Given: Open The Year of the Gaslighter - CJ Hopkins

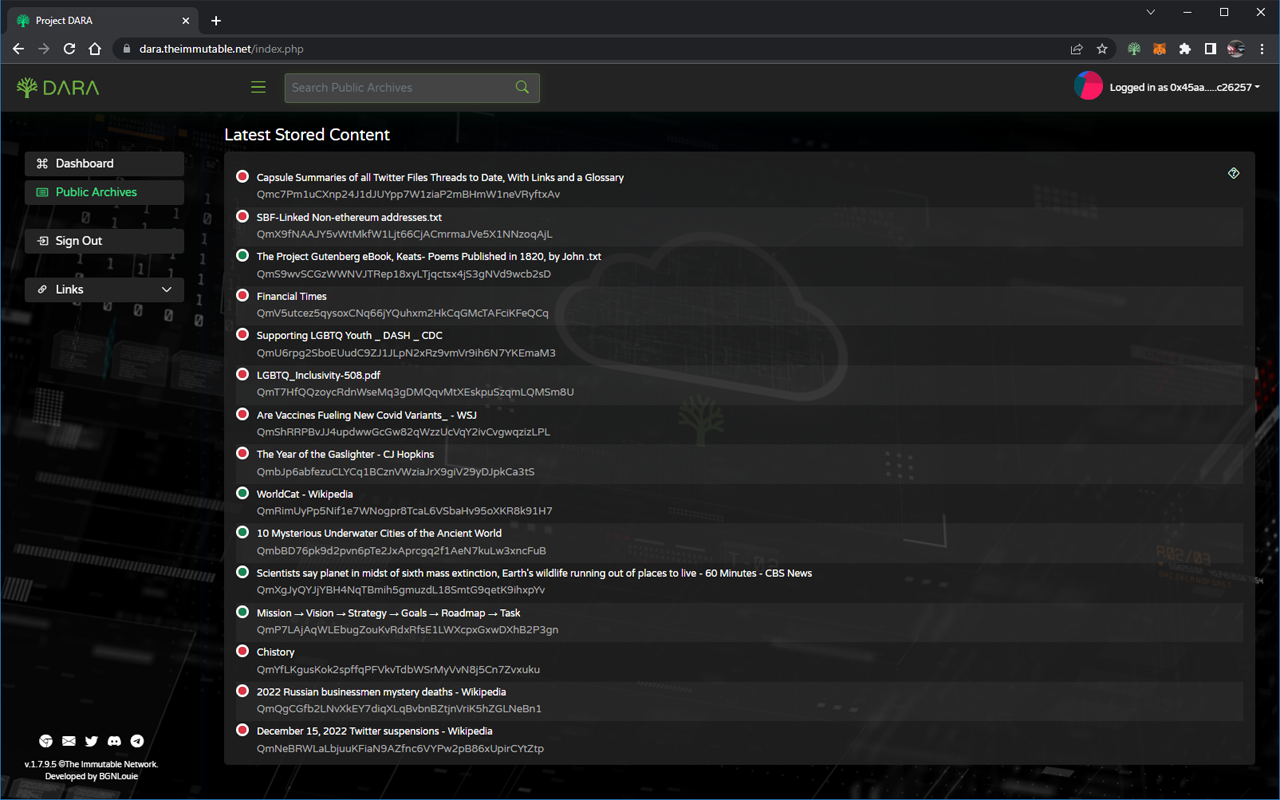Looking at the screenshot, I should pos(345,454).
